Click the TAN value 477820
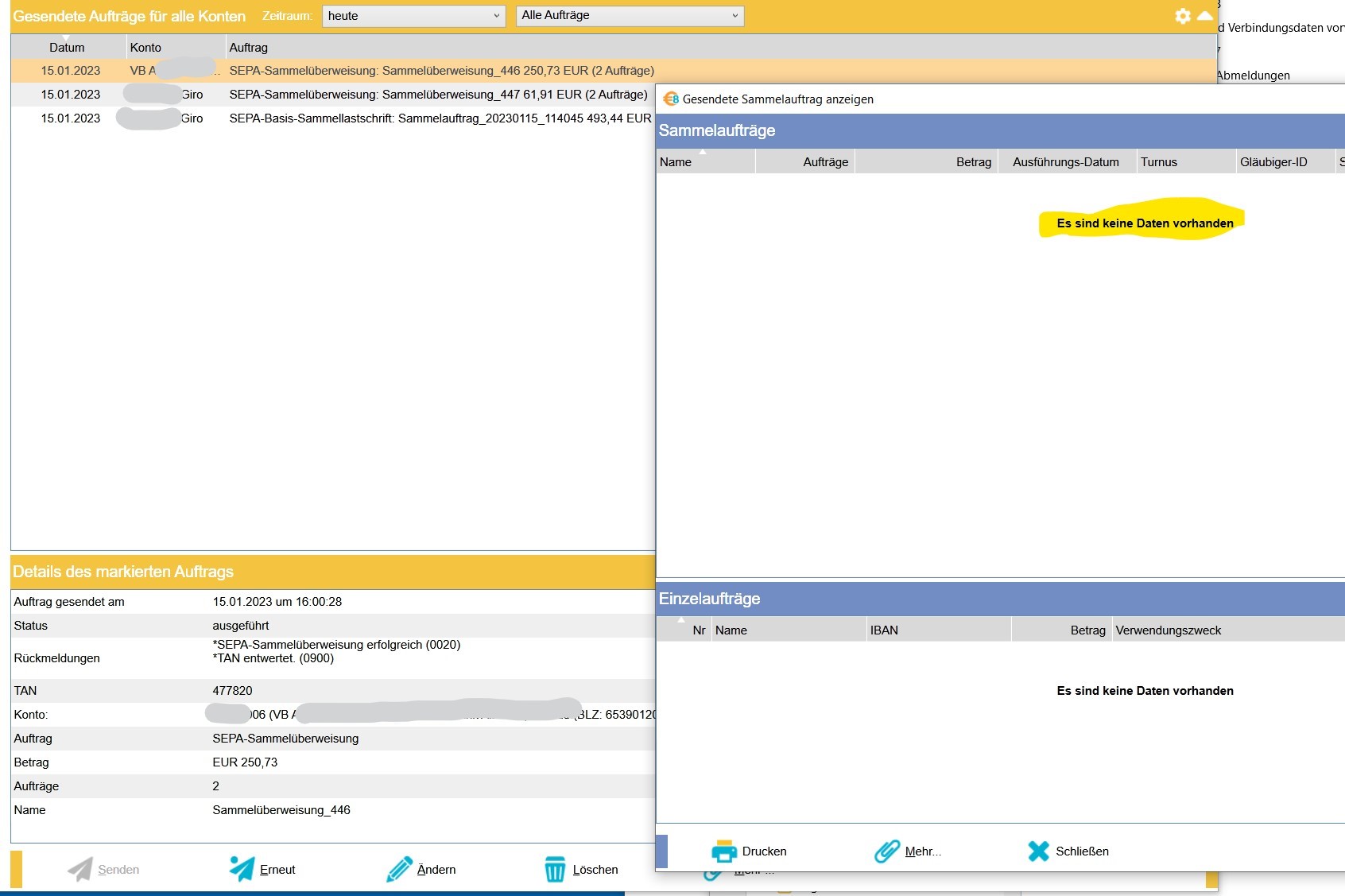The width and height of the screenshot is (1345, 896). pos(232,691)
